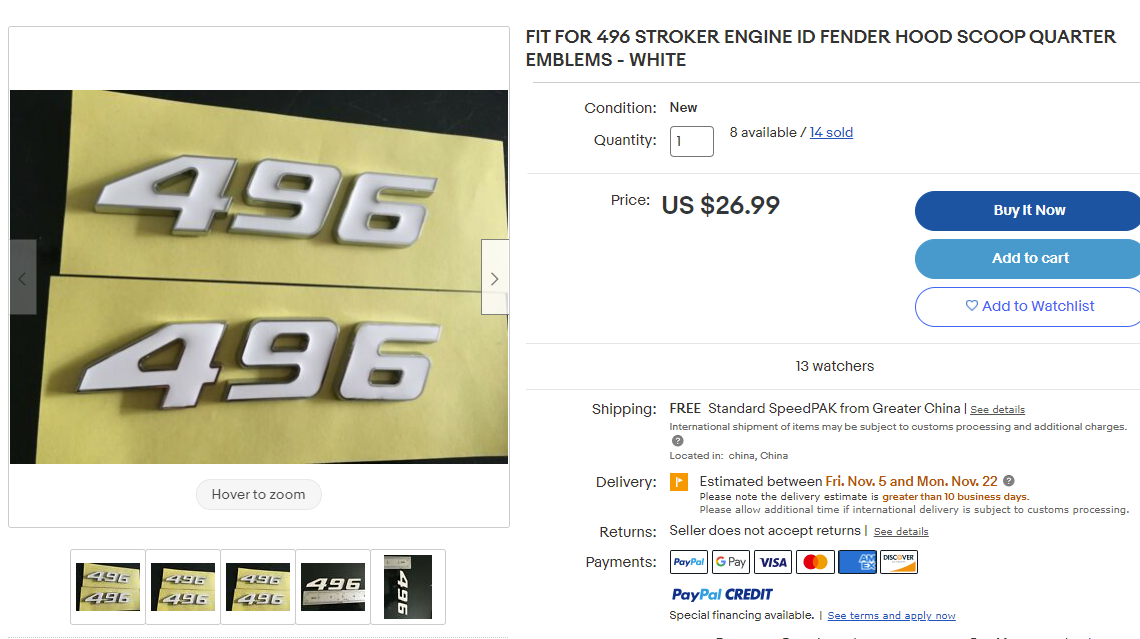
Task: Click the PayPal Credit logo
Action: point(722,595)
